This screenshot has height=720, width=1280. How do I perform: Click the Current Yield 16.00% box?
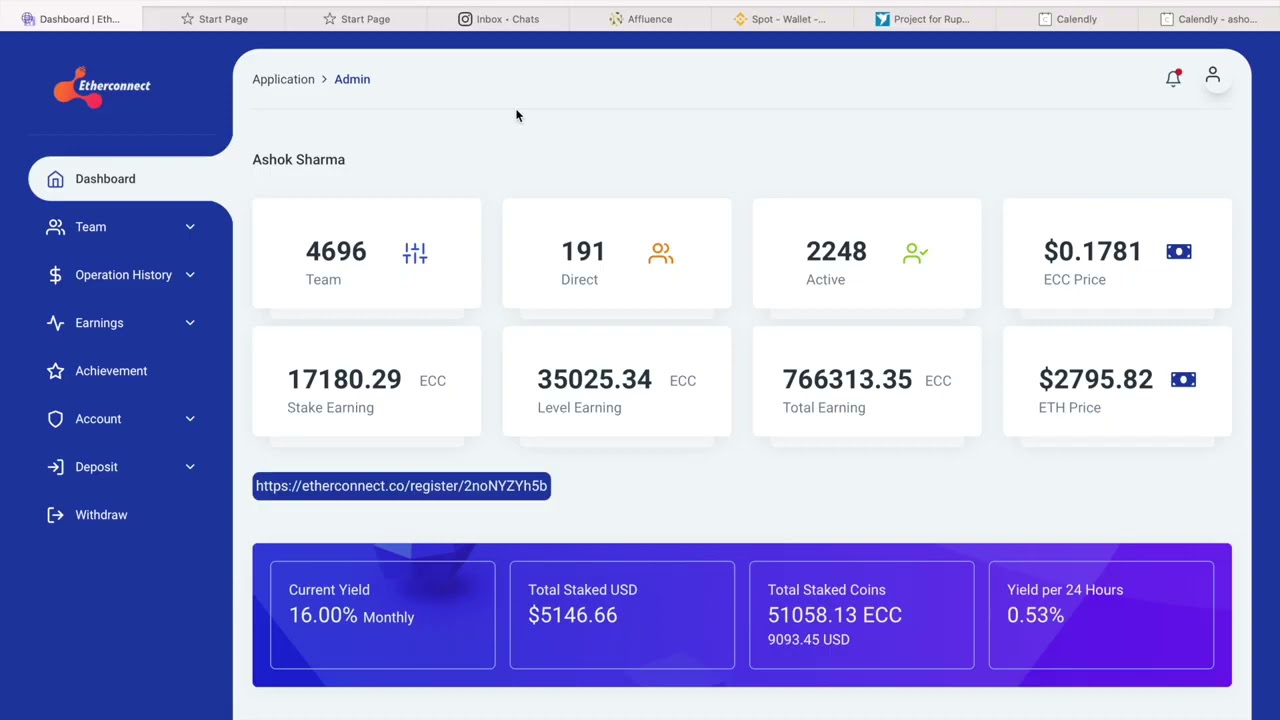(x=382, y=615)
